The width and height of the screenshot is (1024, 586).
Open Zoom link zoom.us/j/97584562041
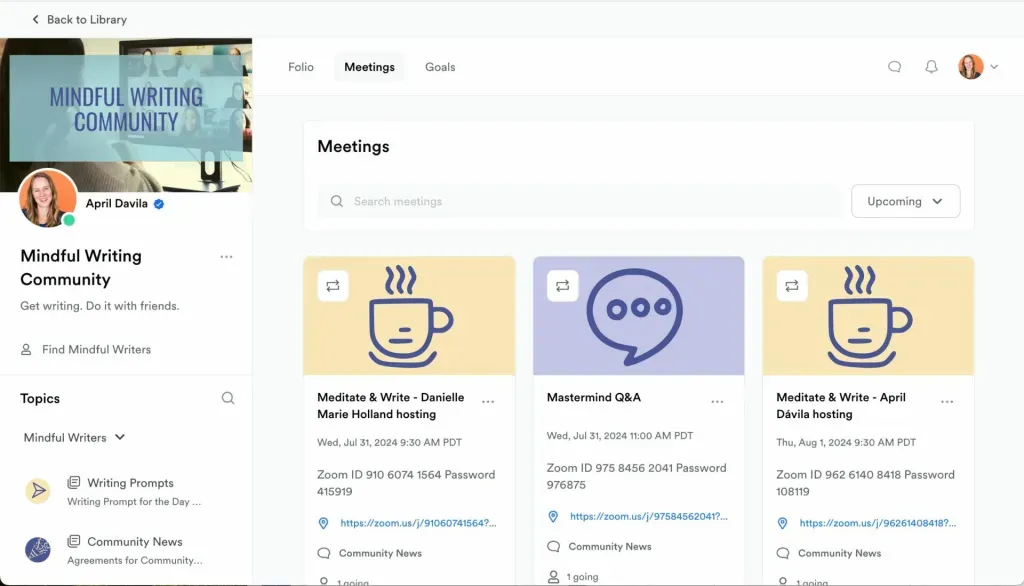[x=648, y=516]
